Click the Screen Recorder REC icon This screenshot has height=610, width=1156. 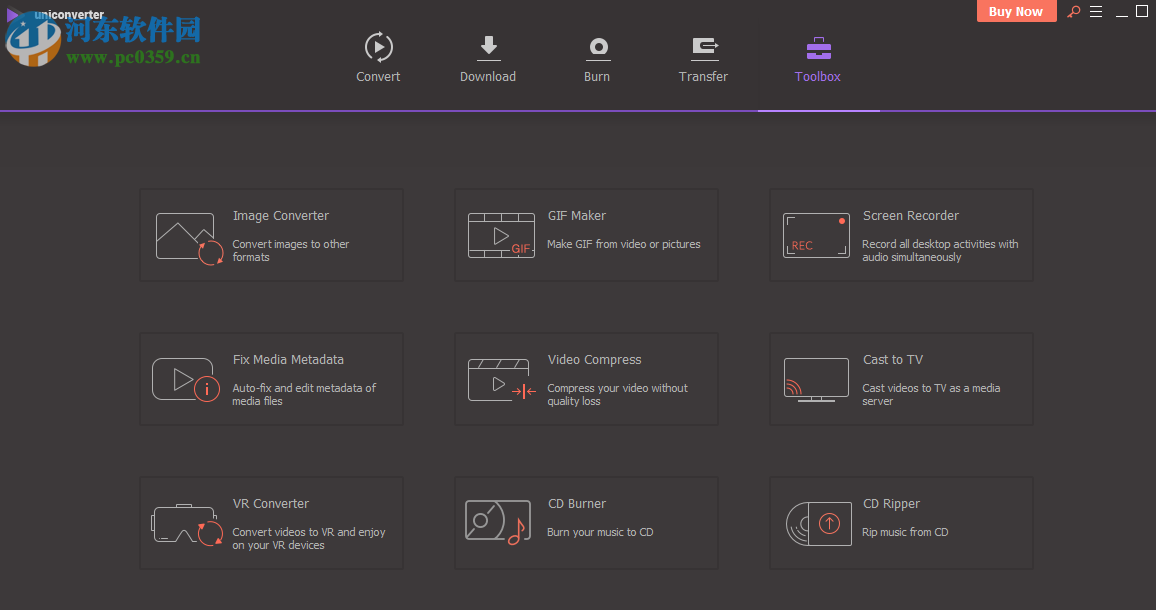(816, 235)
